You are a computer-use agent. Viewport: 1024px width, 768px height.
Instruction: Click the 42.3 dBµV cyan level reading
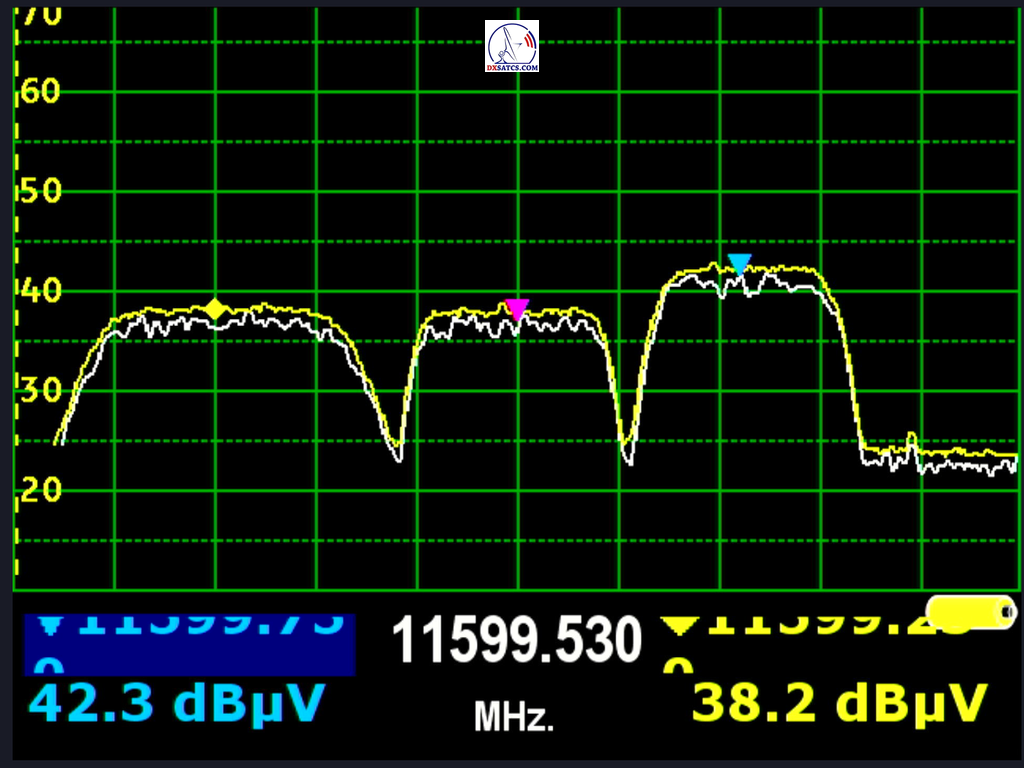(176, 703)
